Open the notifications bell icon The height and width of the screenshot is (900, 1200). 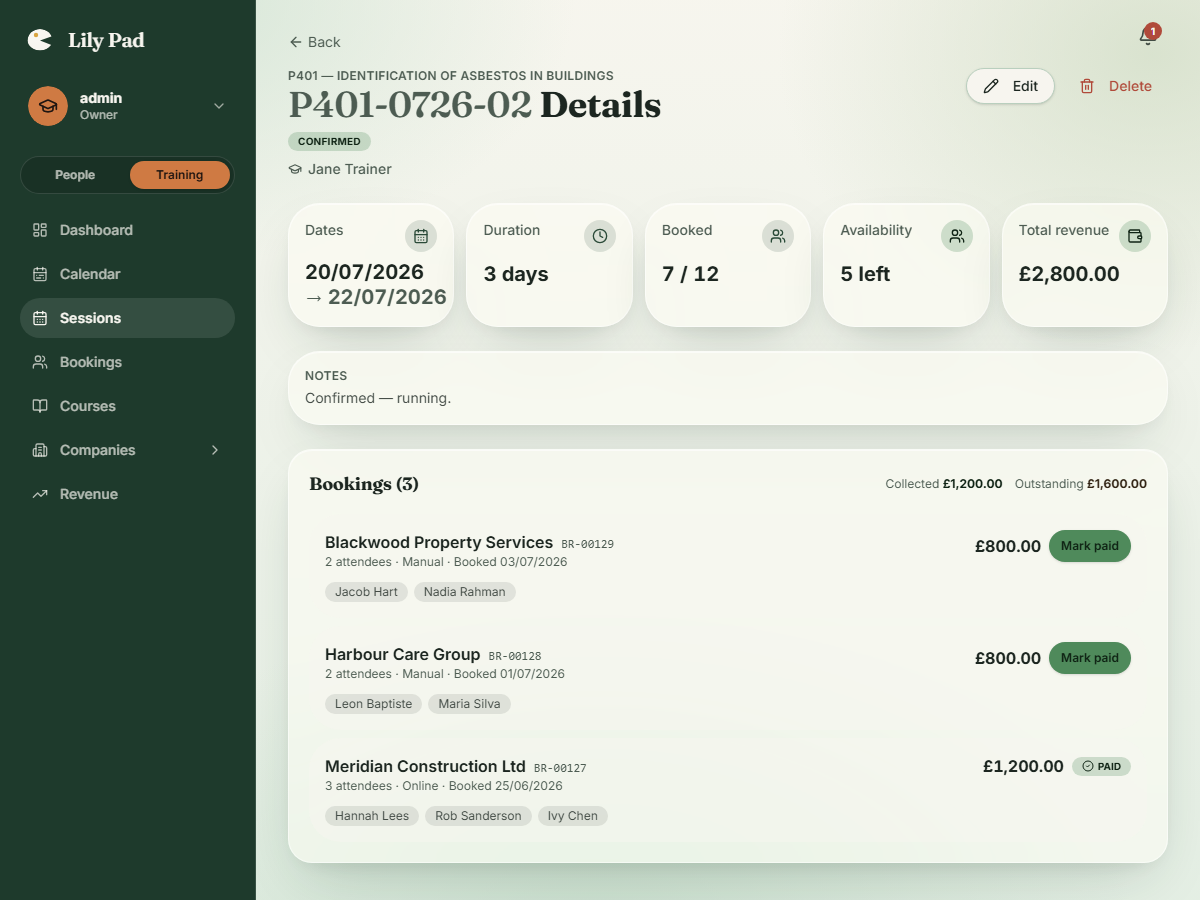[x=1147, y=37]
